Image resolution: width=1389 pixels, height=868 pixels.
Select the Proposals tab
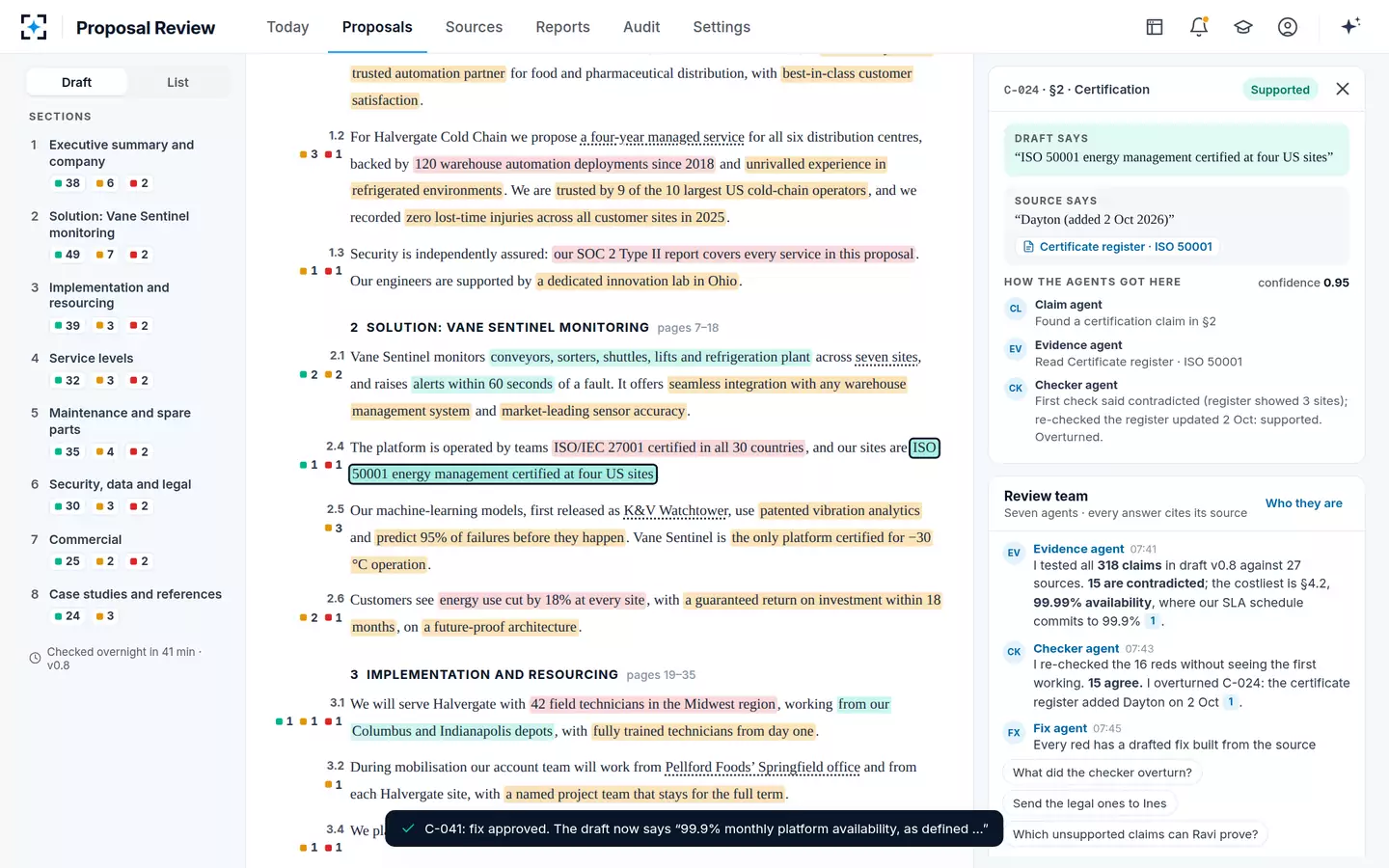click(x=377, y=27)
